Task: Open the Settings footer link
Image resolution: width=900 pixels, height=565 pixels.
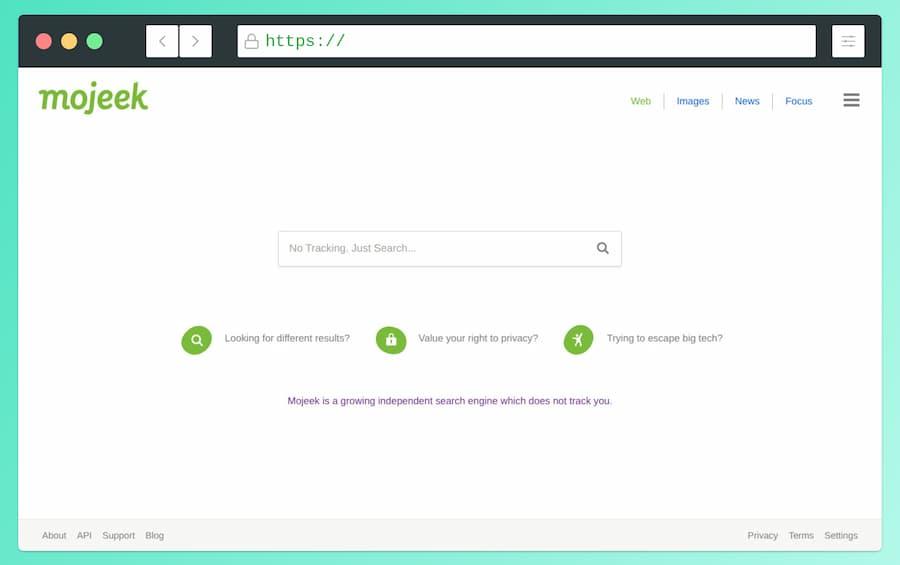Action: pos(841,535)
